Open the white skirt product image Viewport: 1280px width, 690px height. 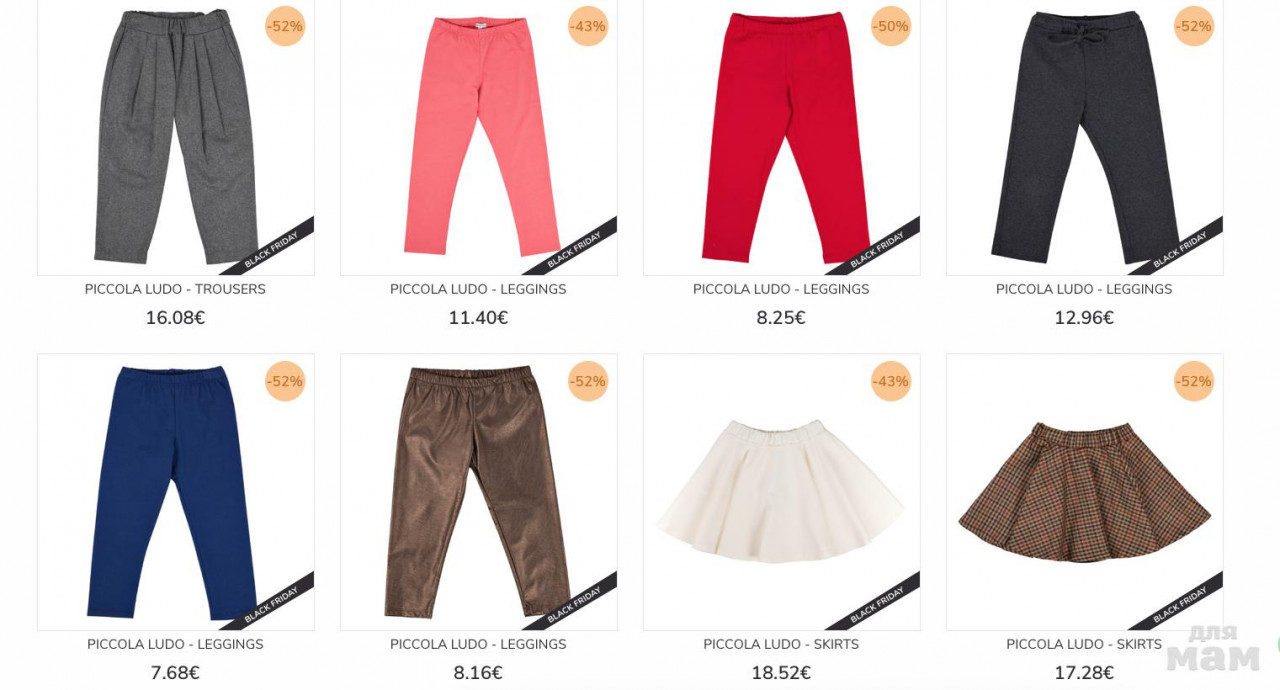pyautogui.click(x=782, y=492)
